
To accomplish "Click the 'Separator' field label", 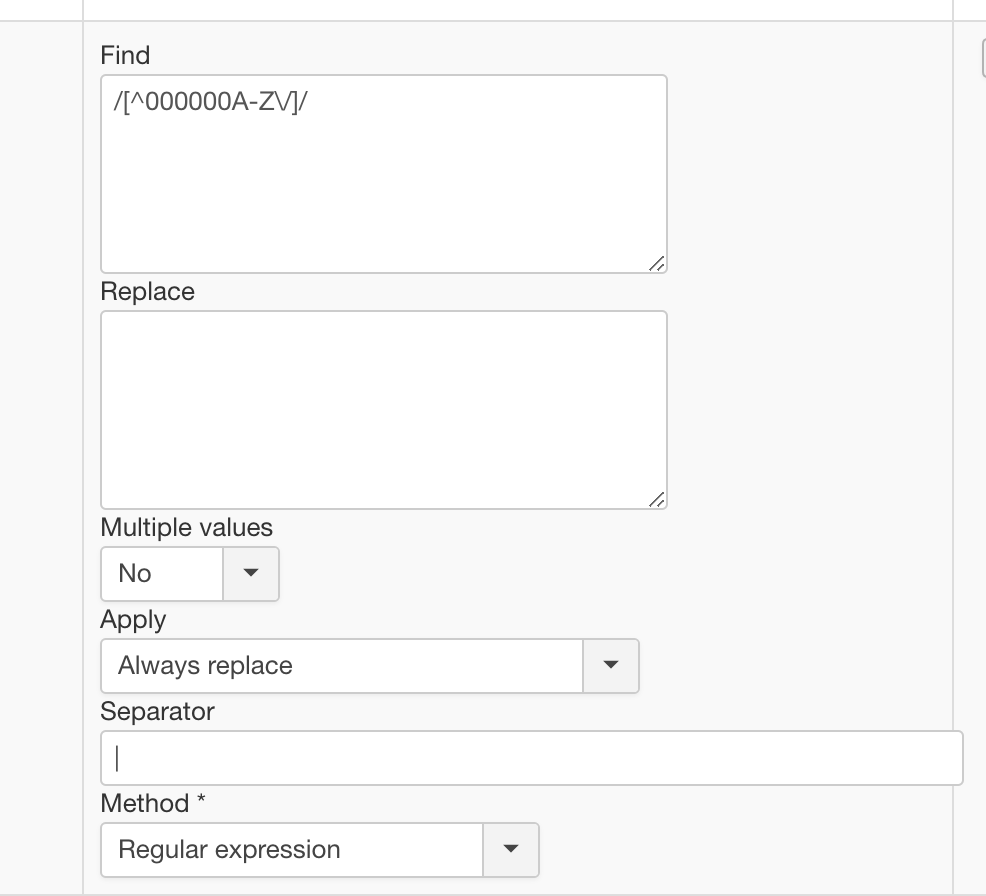I will (157, 711).
